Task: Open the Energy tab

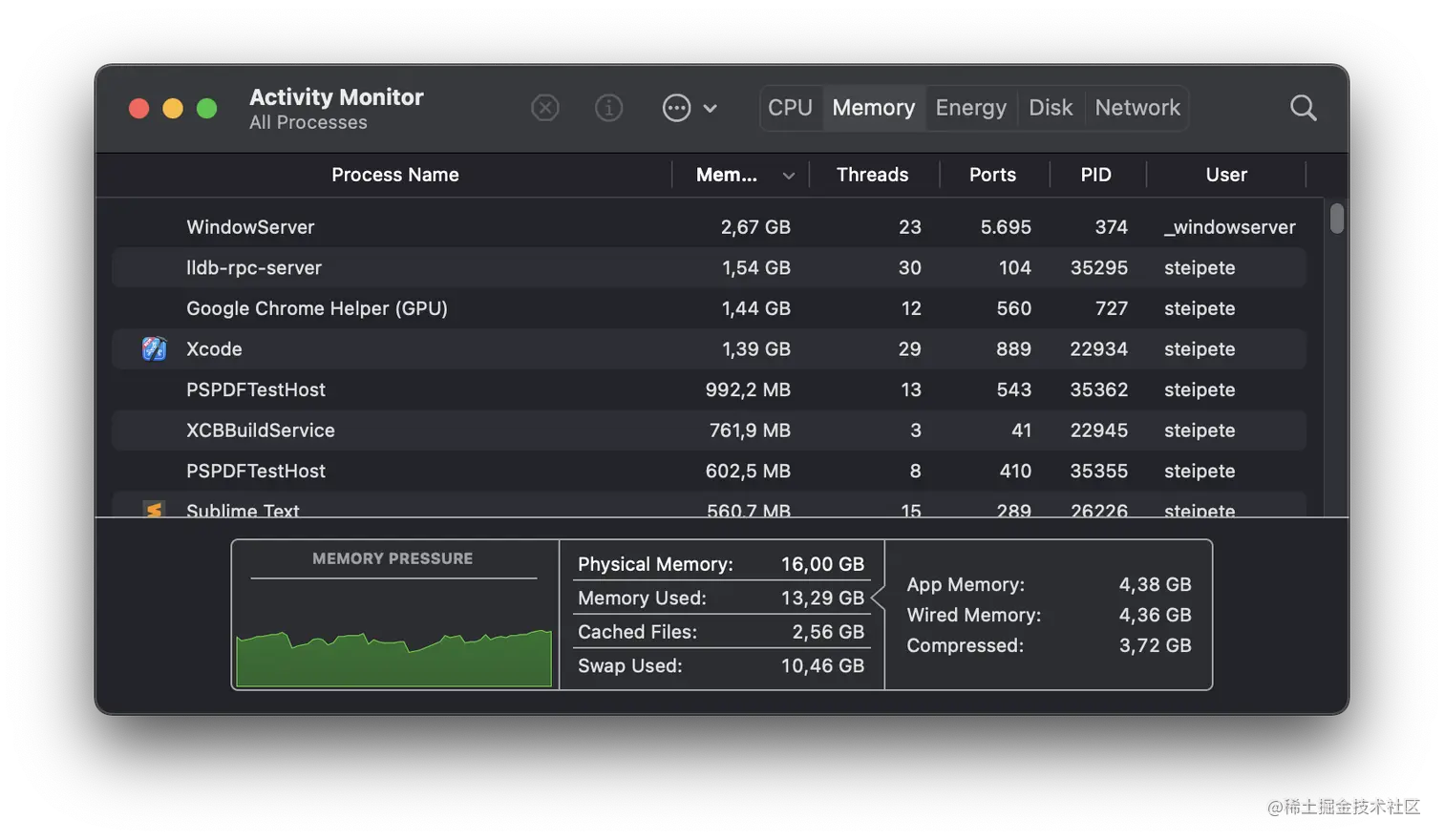Action: tap(971, 108)
